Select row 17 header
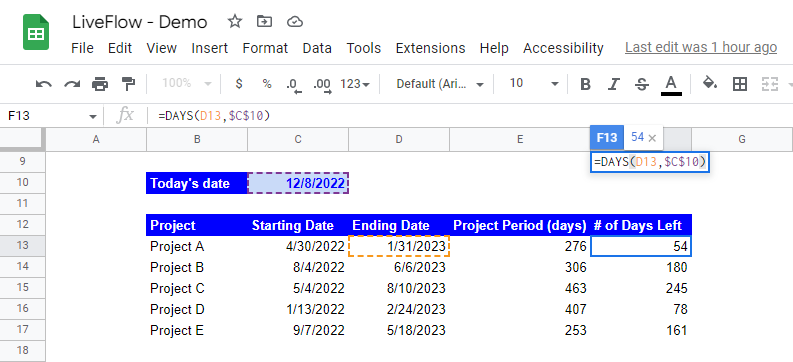The image size is (793, 362). (x=22, y=330)
